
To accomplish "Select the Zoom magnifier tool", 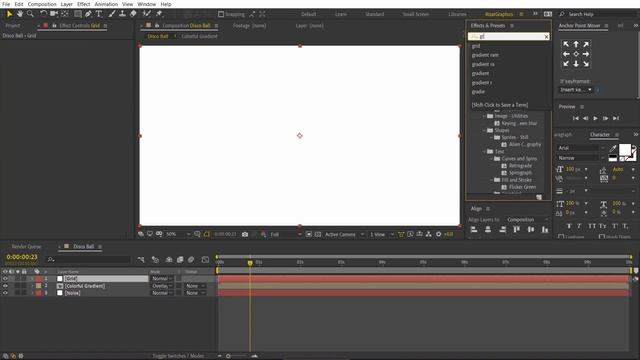I will 30,14.
